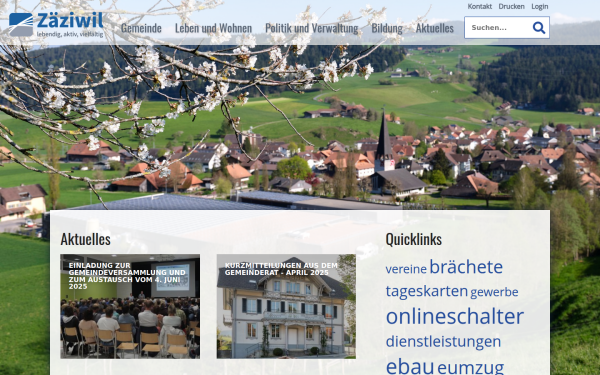Click the Login link

click(540, 7)
